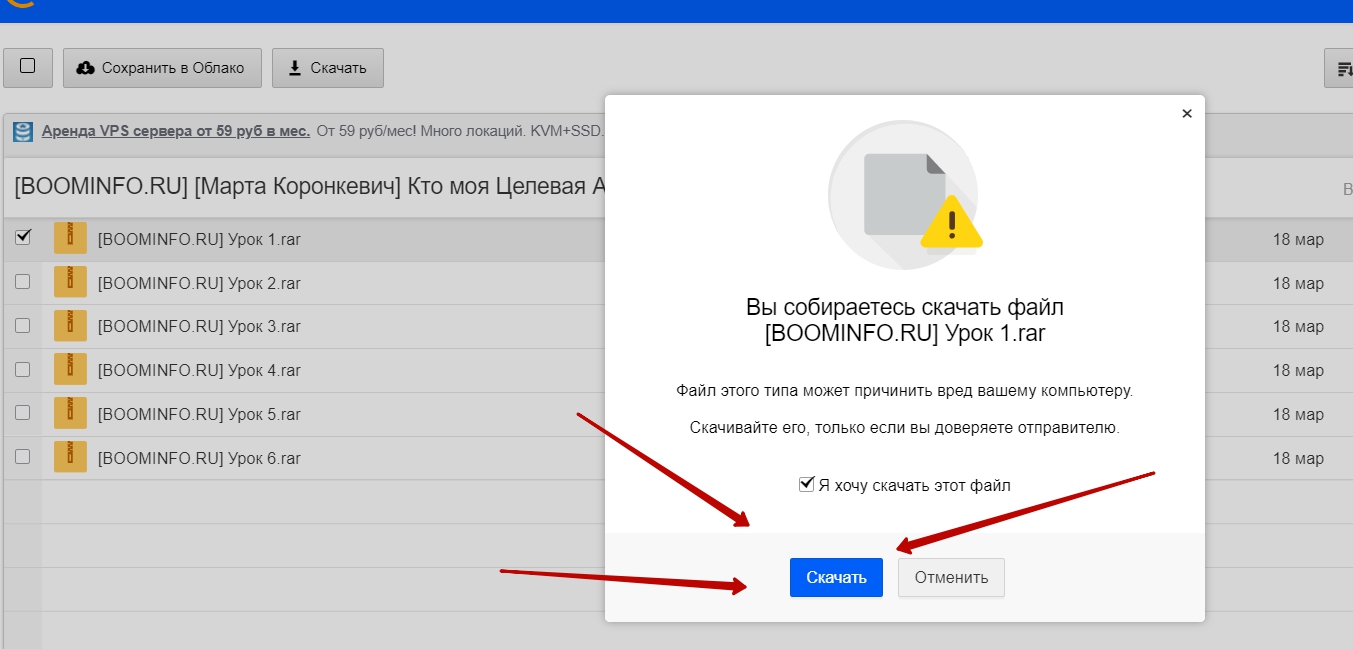
Task: Click the archive icon of Урок 3.rar
Action: [70, 326]
